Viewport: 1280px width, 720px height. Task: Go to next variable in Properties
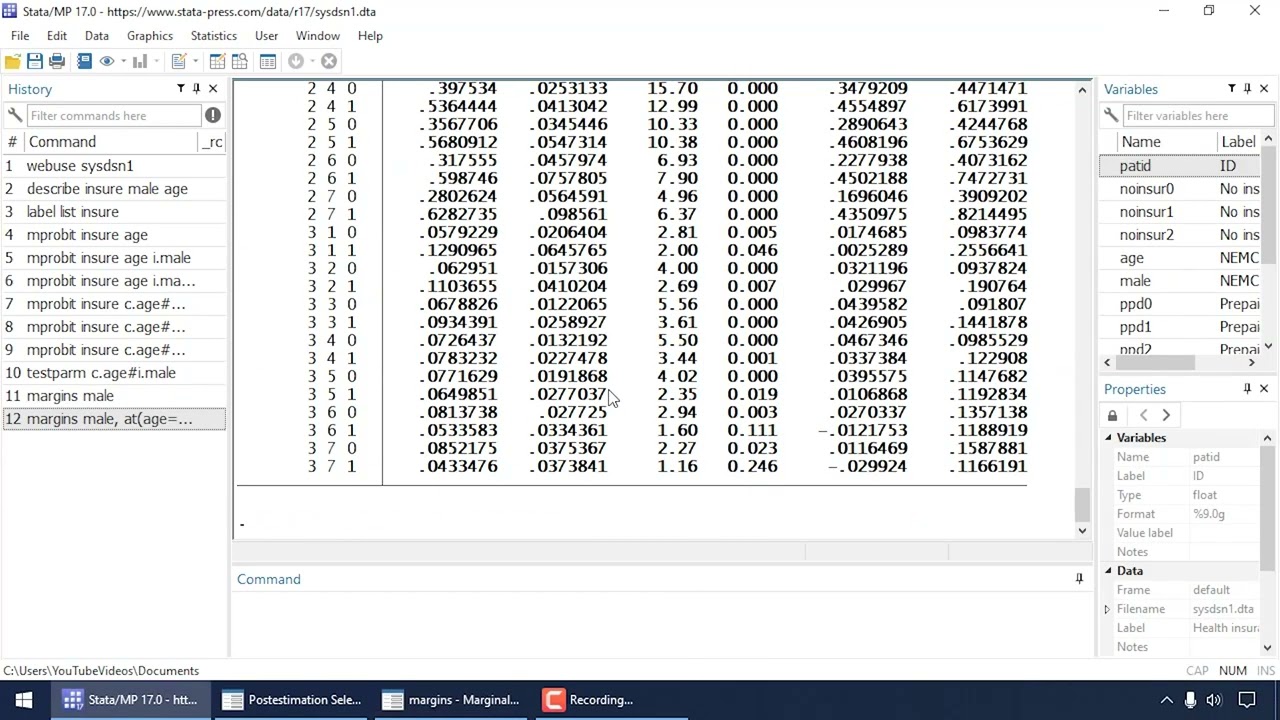point(1166,415)
